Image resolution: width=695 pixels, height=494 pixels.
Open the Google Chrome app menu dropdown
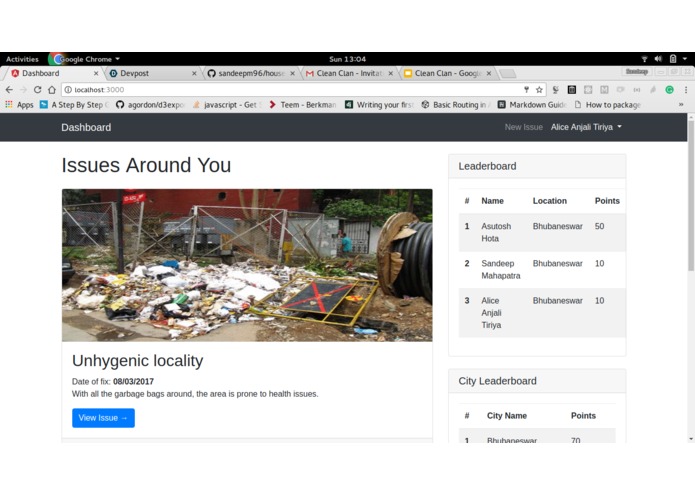pyautogui.click(x=86, y=59)
